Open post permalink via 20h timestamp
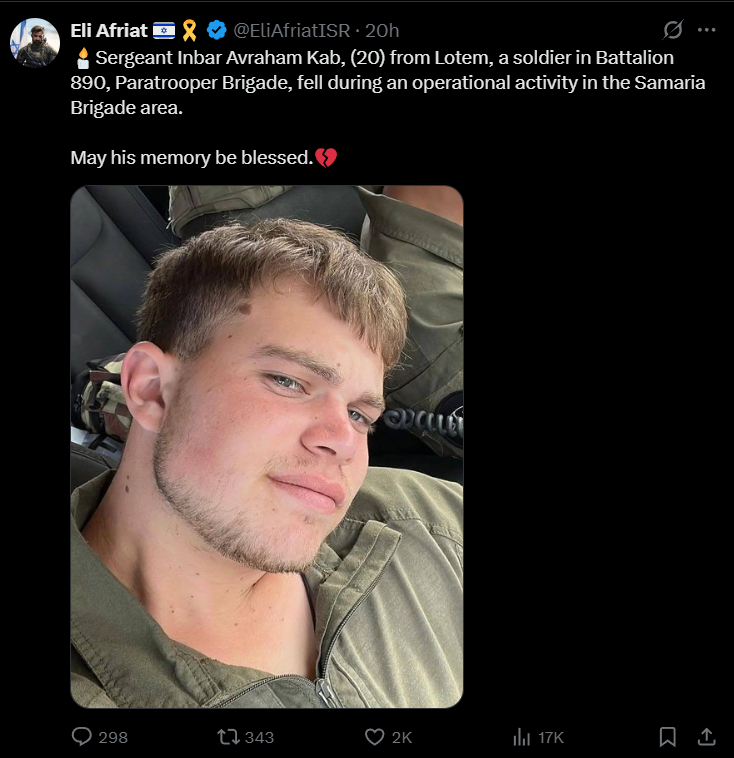 (383, 30)
